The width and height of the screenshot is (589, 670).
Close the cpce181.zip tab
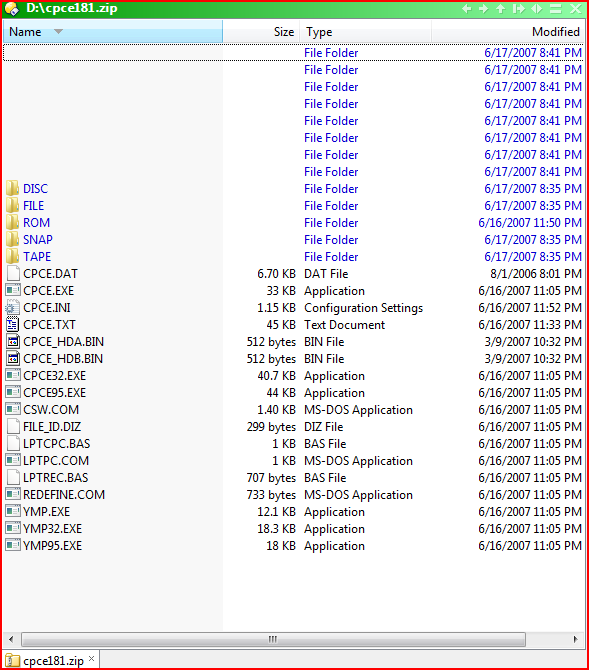(91, 659)
